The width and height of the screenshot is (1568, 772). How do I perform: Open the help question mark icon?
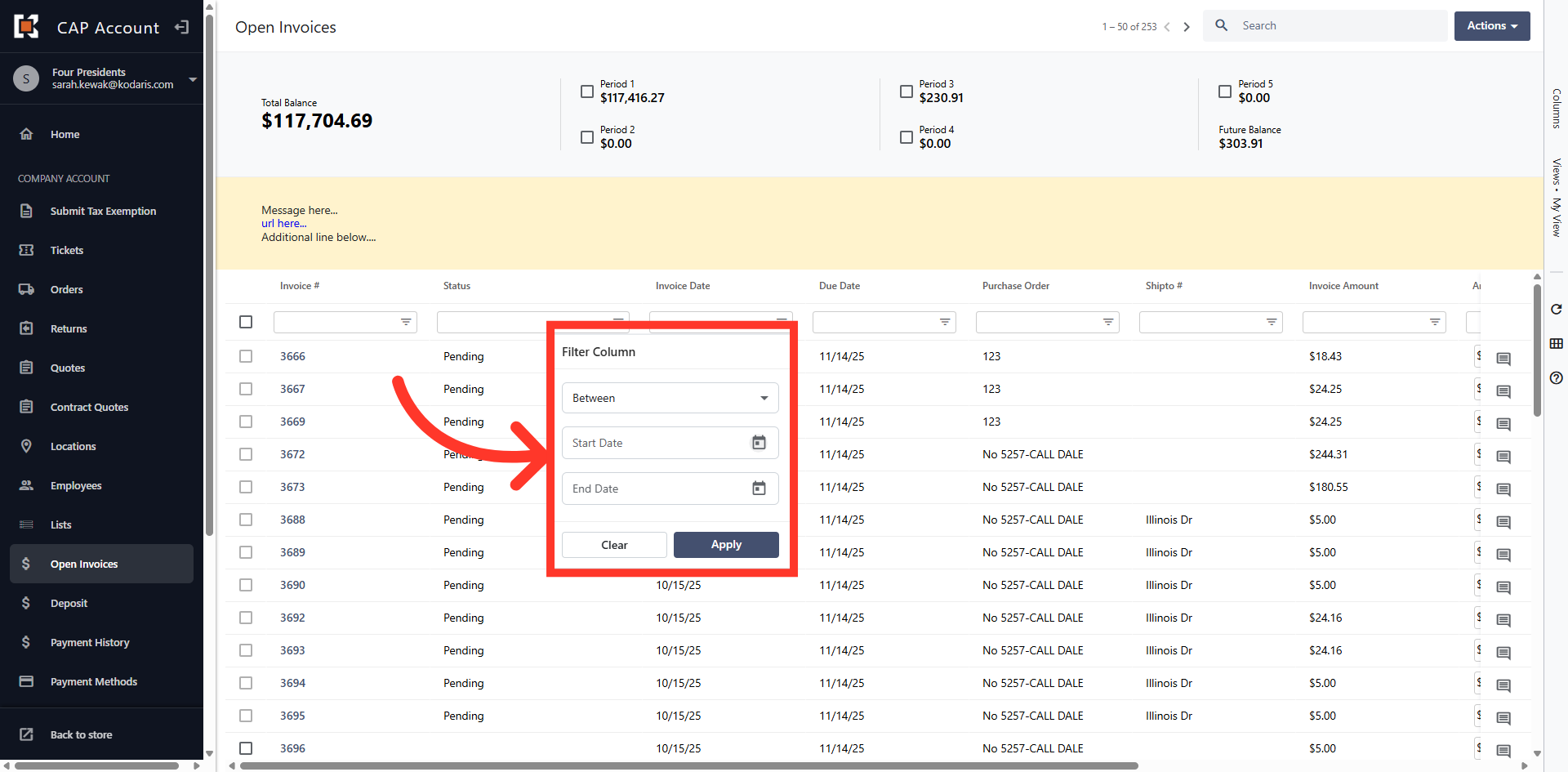point(1557,377)
